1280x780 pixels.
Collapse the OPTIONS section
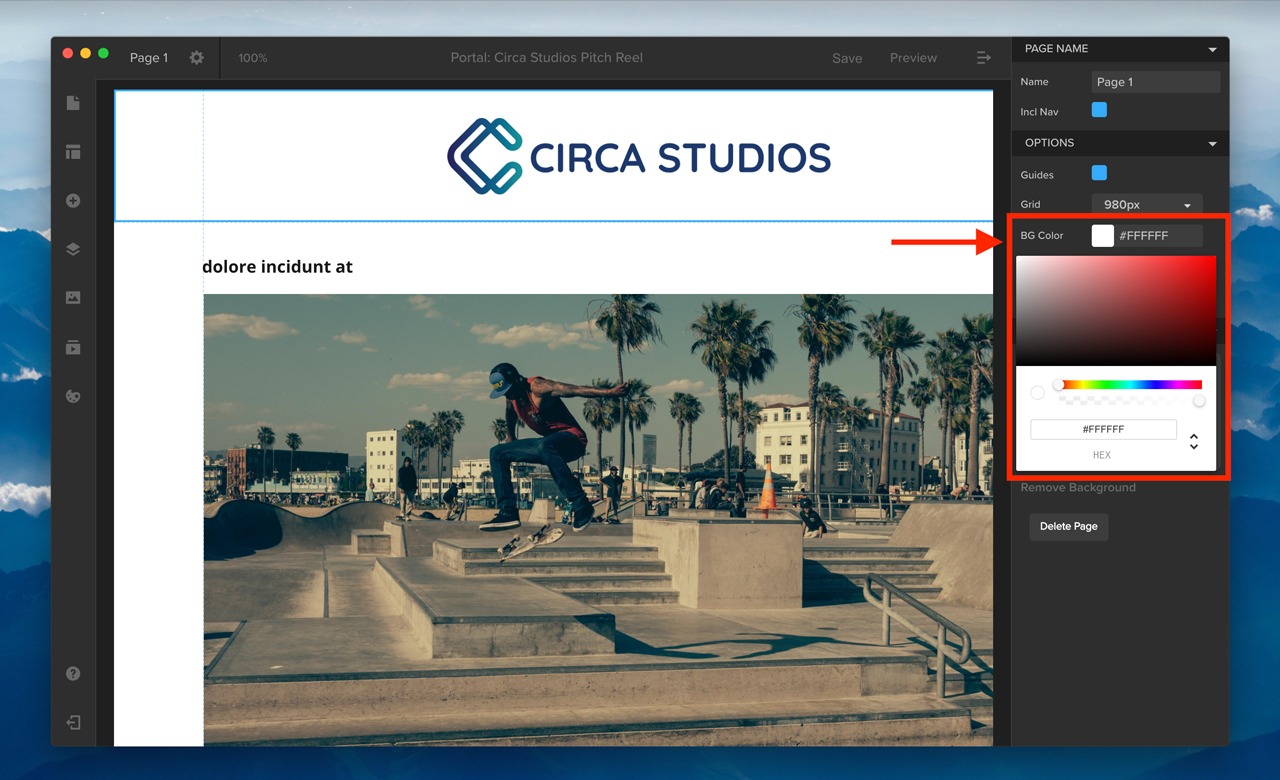1213,144
